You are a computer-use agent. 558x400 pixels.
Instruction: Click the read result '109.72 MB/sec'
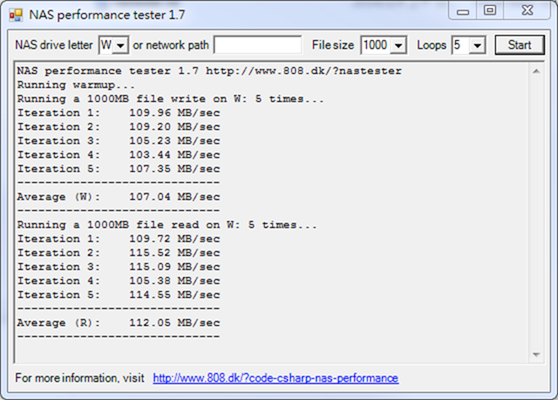(174, 239)
